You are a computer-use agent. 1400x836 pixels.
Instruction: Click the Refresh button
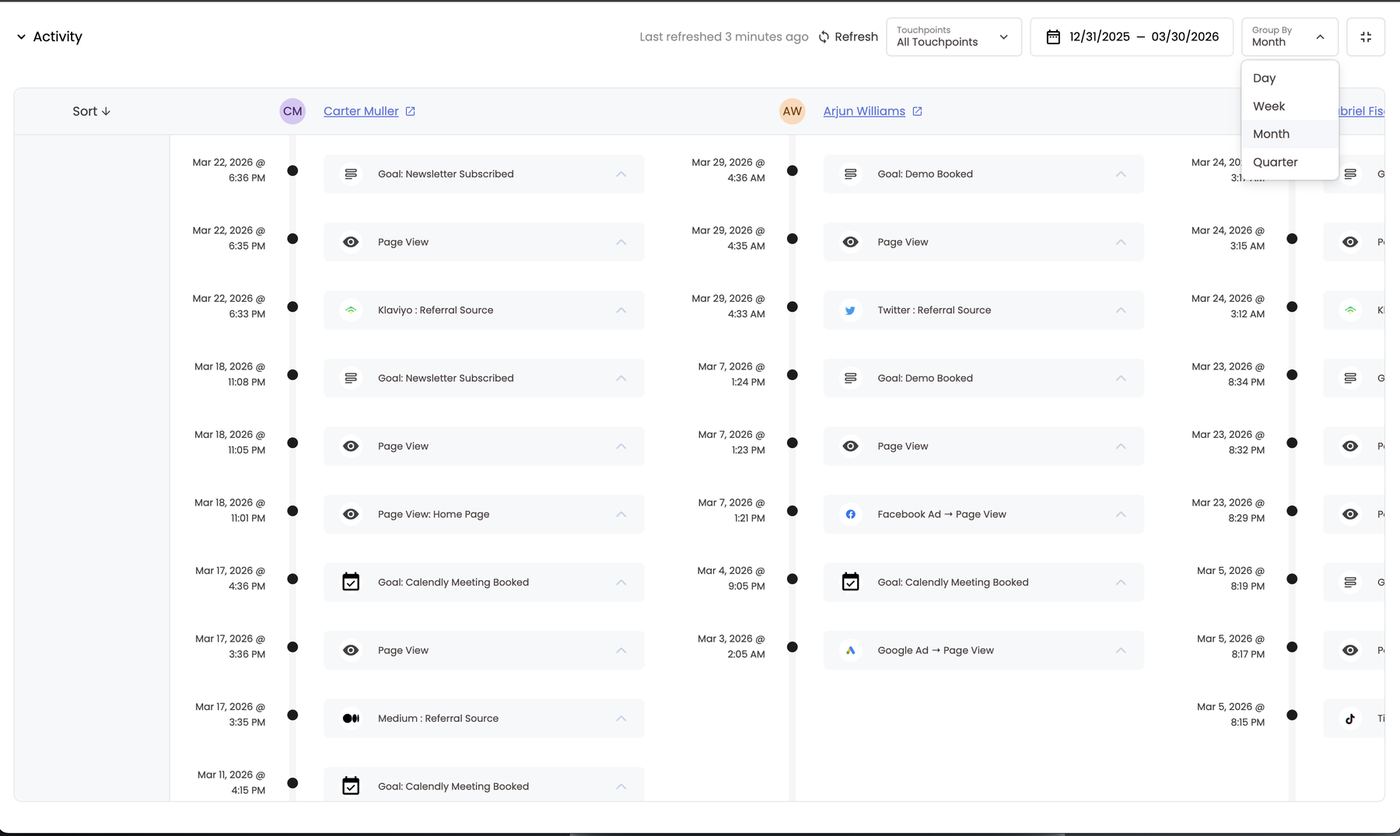click(x=848, y=37)
